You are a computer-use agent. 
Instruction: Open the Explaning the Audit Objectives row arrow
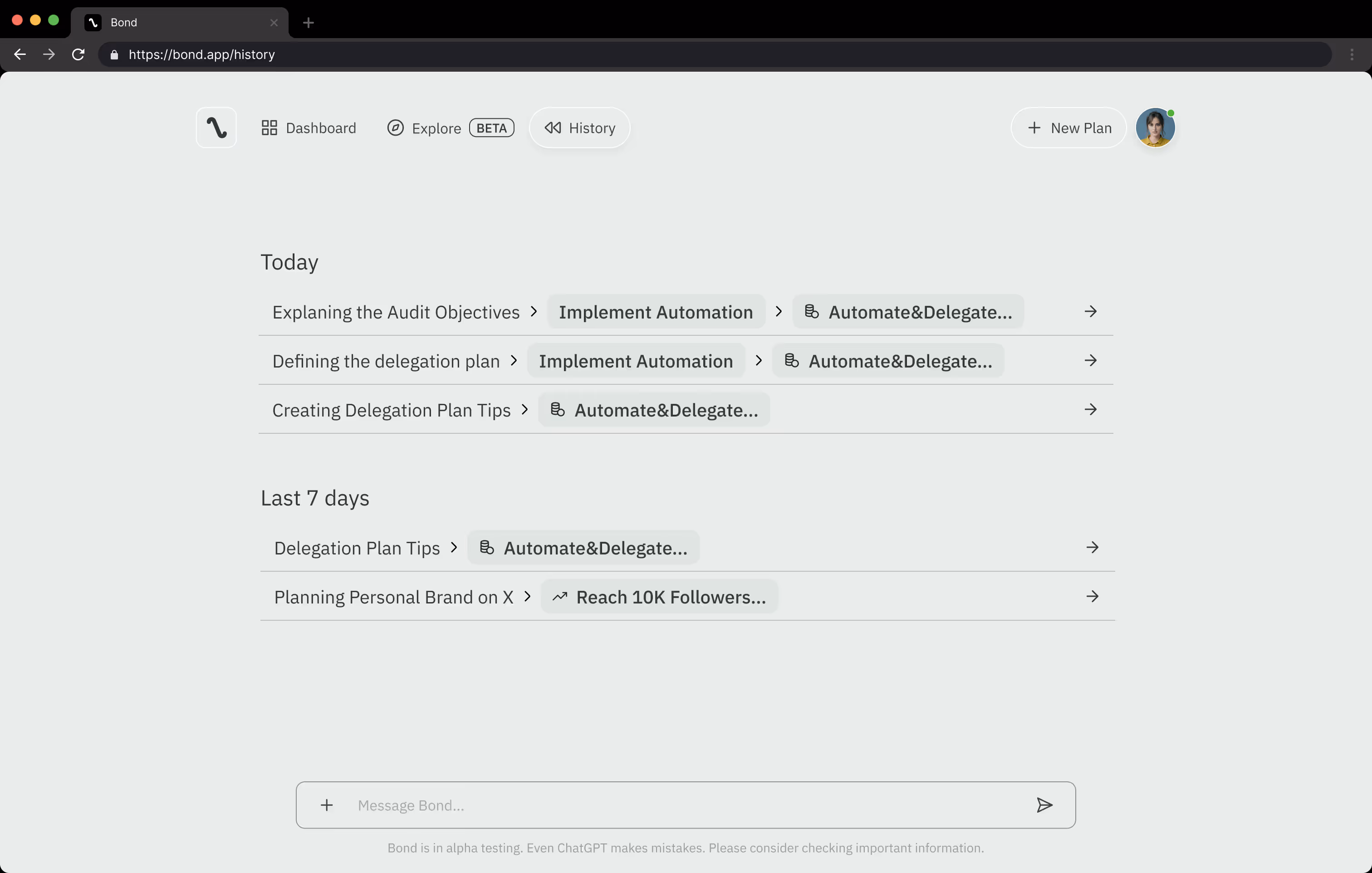point(1090,312)
